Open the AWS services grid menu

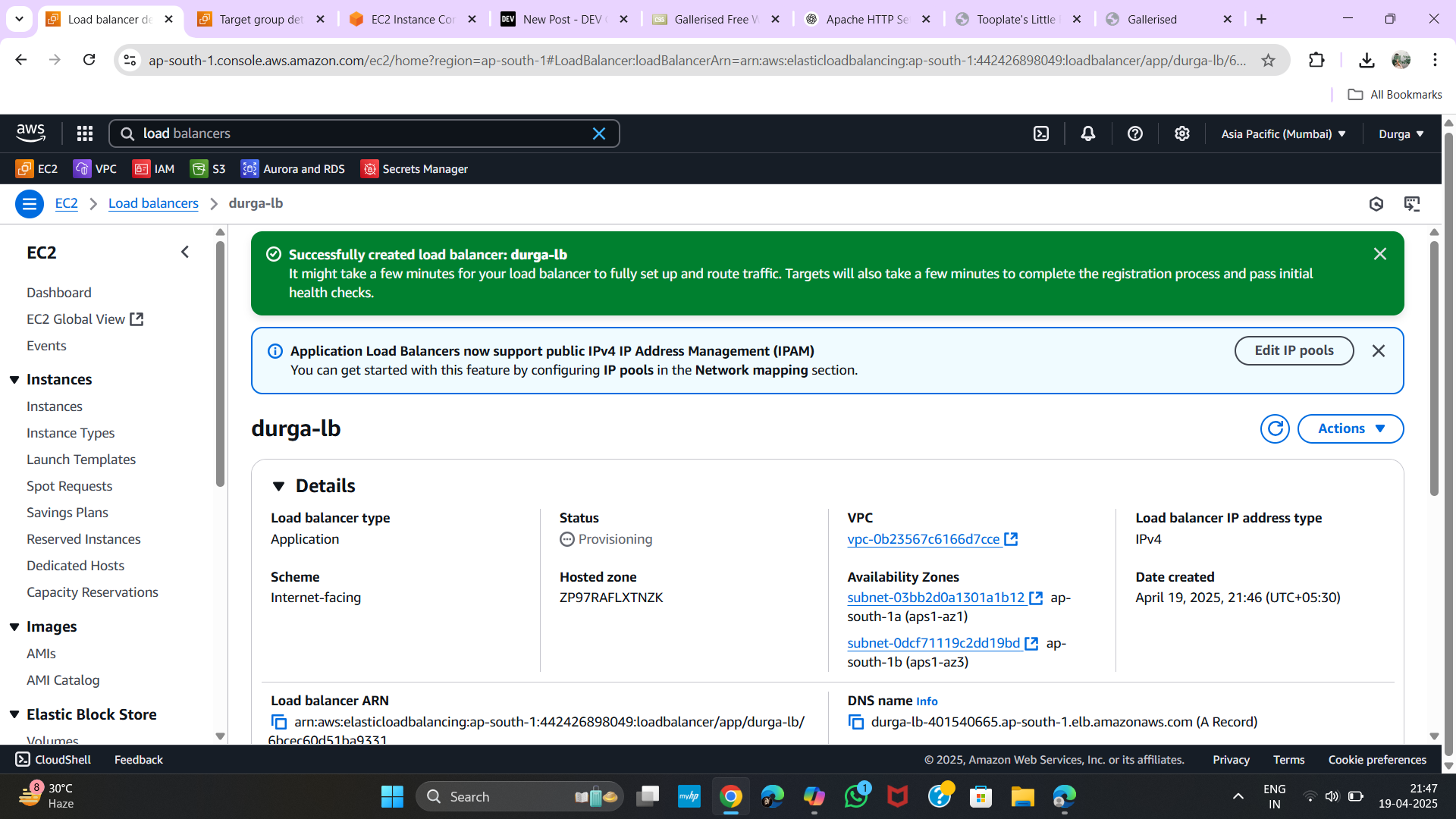(x=85, y=133)
